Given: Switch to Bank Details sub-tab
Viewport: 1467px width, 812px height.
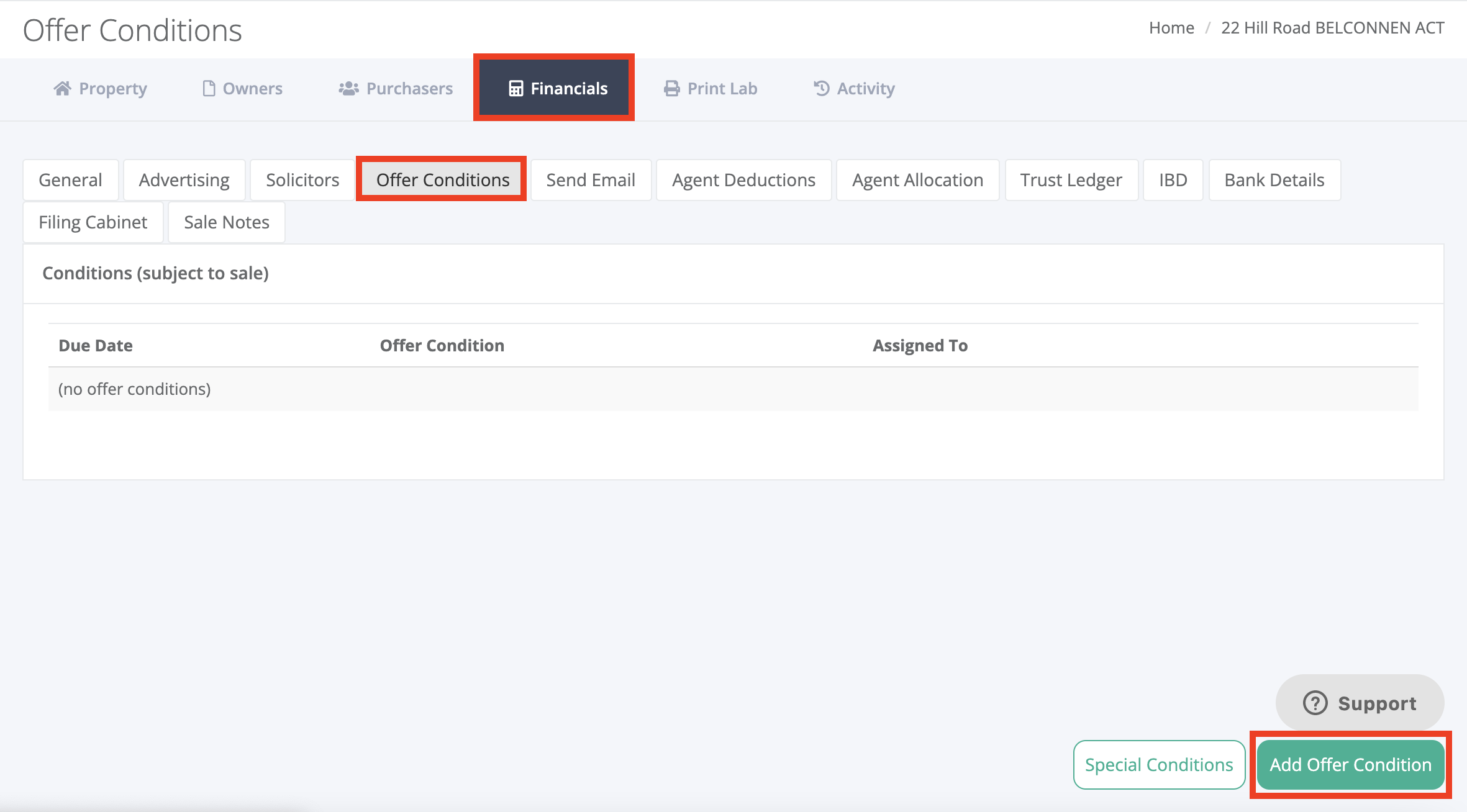Looking at the screenshot, I should pos(1274,180).
